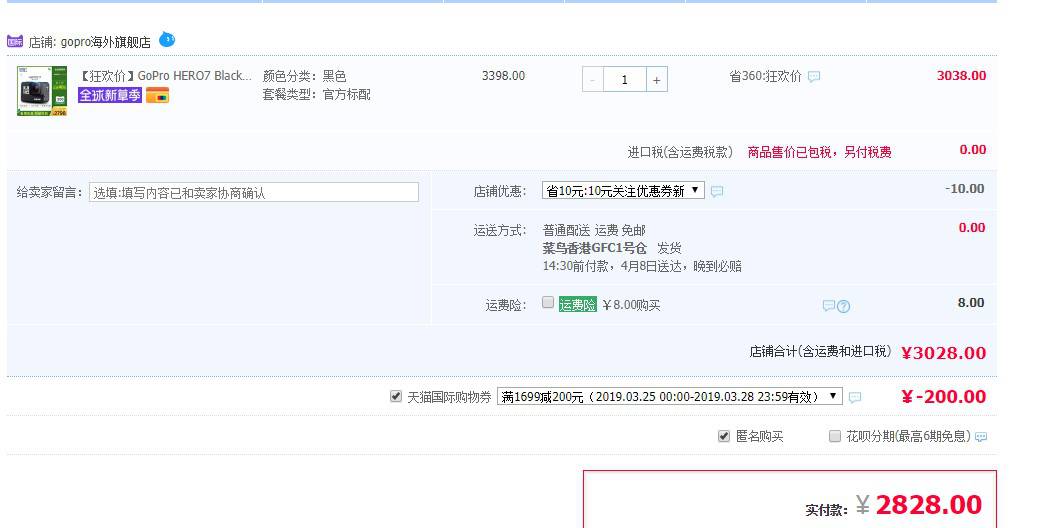Click the ¥2828.00 actual payment amount
The width and height of the screenshot is (1045, 528).
pyautogui.click(x=919, y=505)
